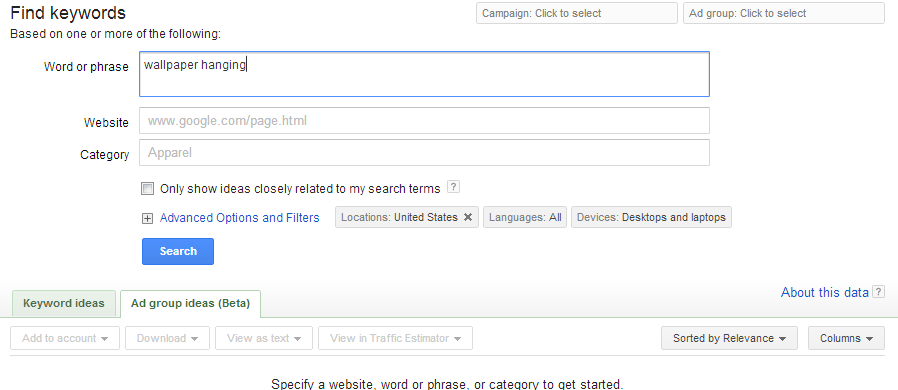Open the View as text dropdown

coord(264,338)
